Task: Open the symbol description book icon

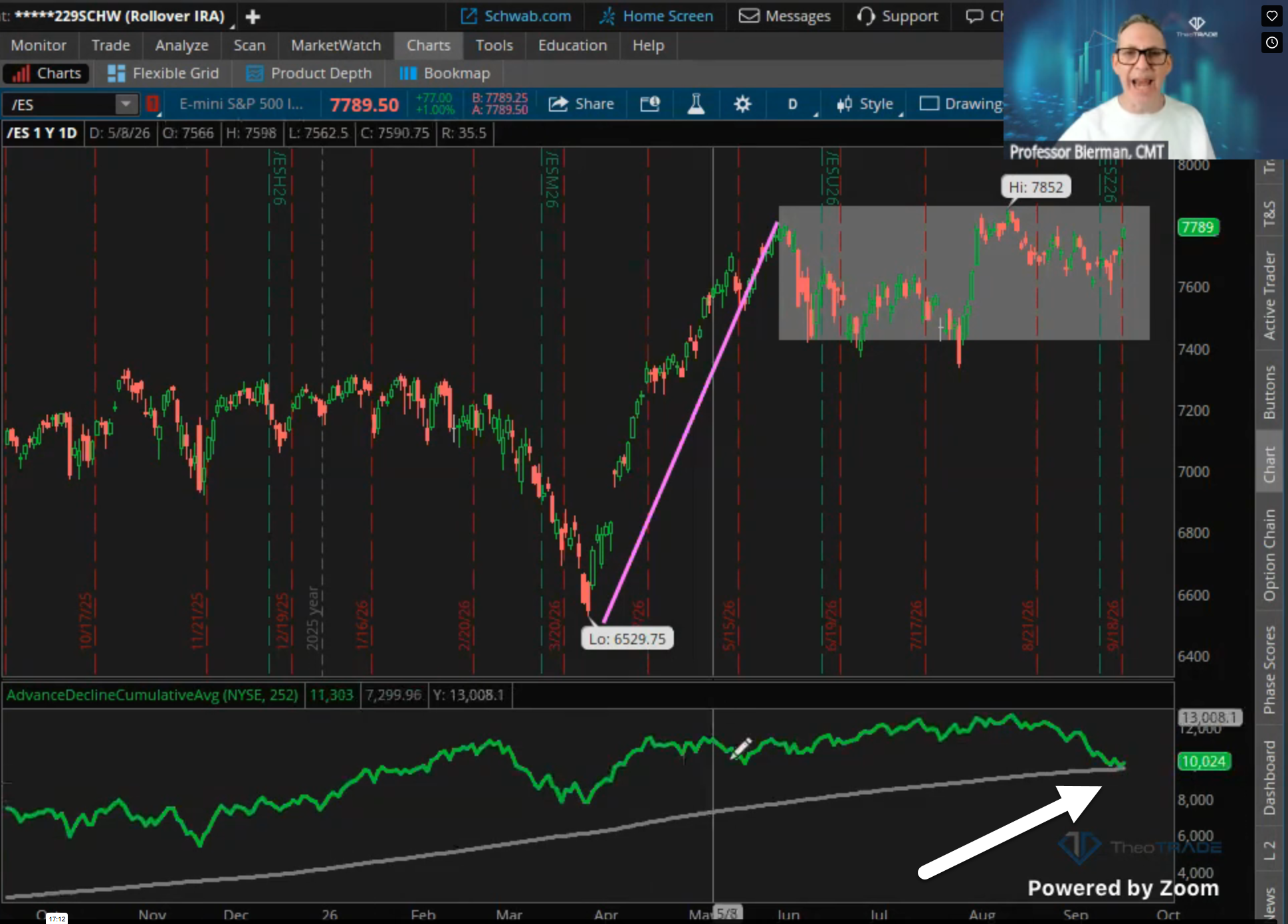Action: click(x=650, y=104)
